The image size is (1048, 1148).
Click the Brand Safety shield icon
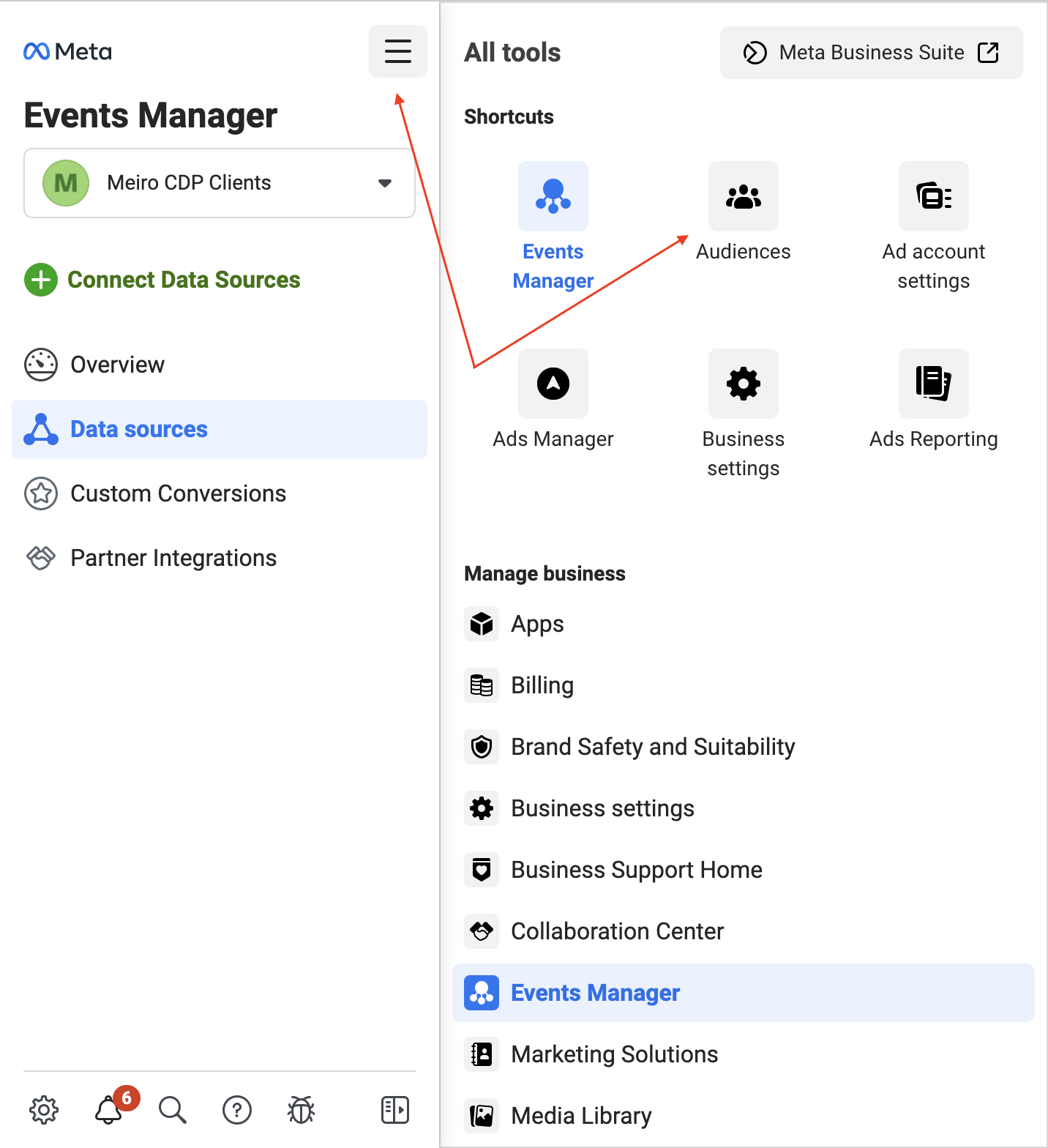click(482, 747)
